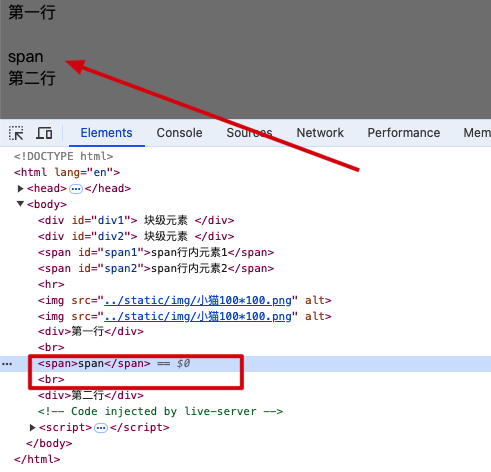
Task: Click the lang attribute value "en"
Action: (x=100, y=172)
